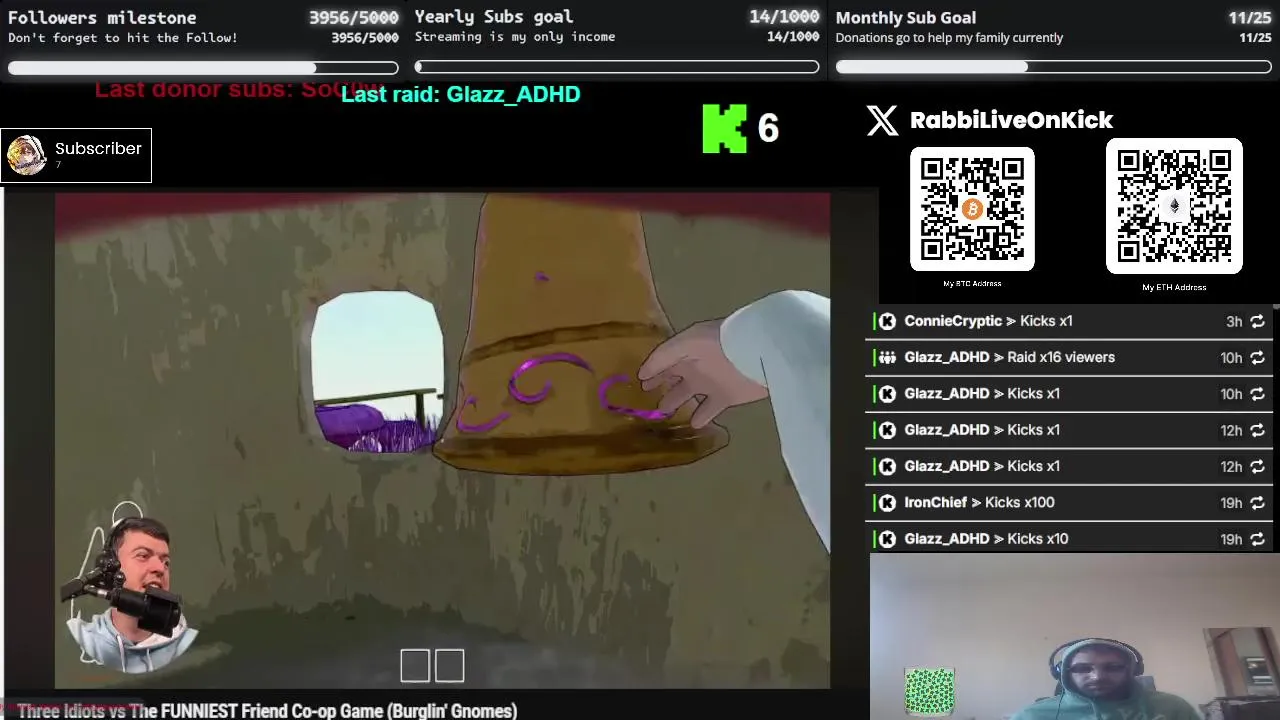1280x720 pixels.
Task: Click the 3h timestamp on ConnieCryptic row
Action: click(1234, 322)
